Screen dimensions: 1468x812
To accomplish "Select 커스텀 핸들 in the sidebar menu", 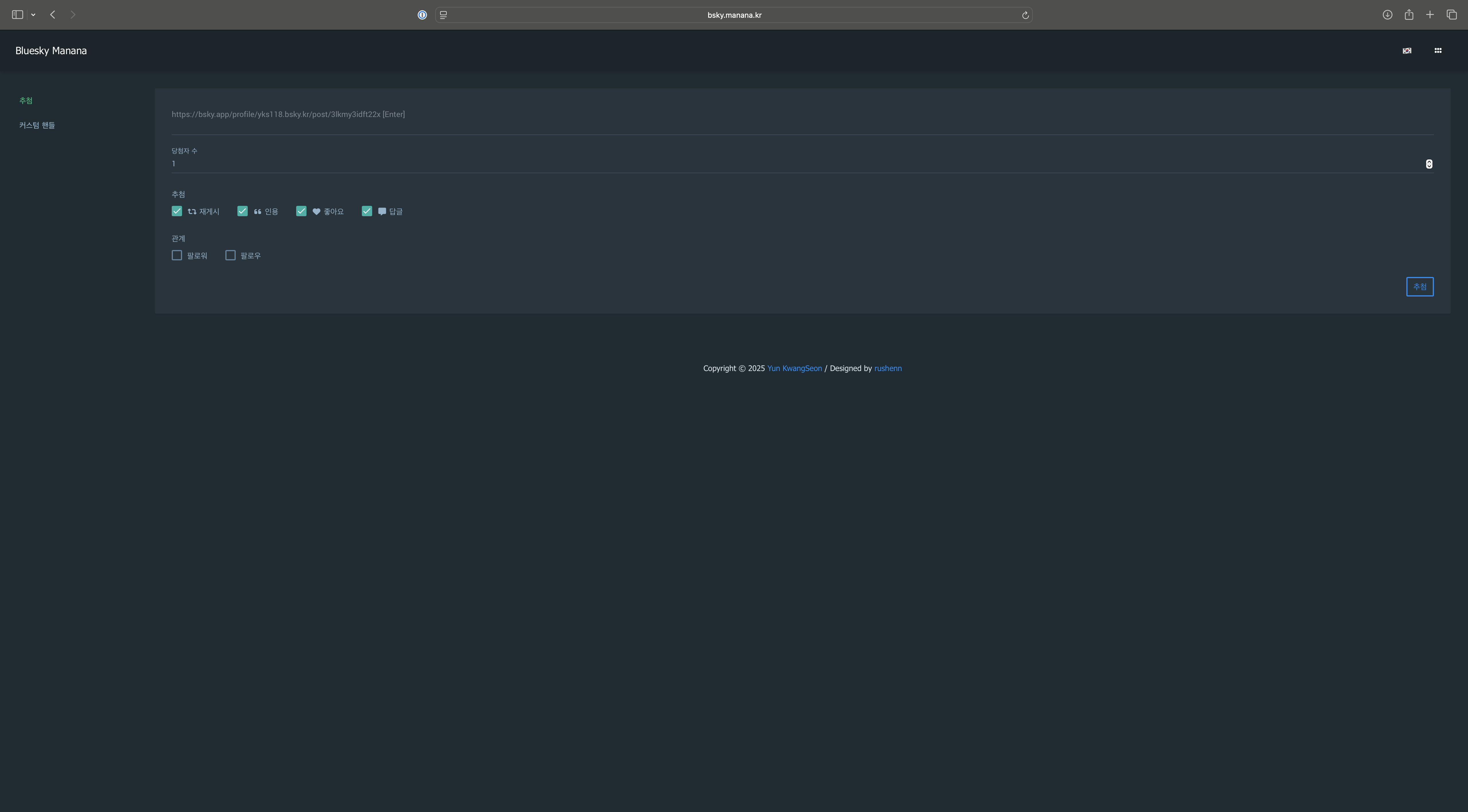I will [37, 125].
